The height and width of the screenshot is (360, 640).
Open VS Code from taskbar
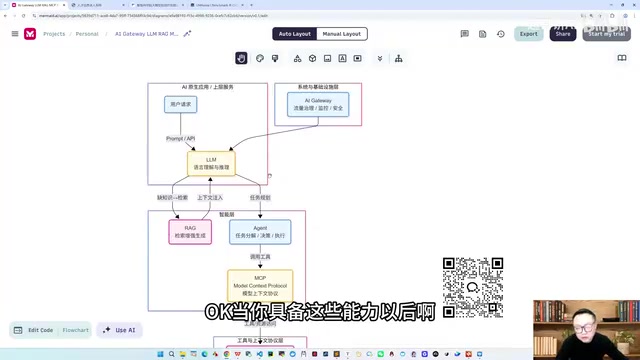click(260, 354)
